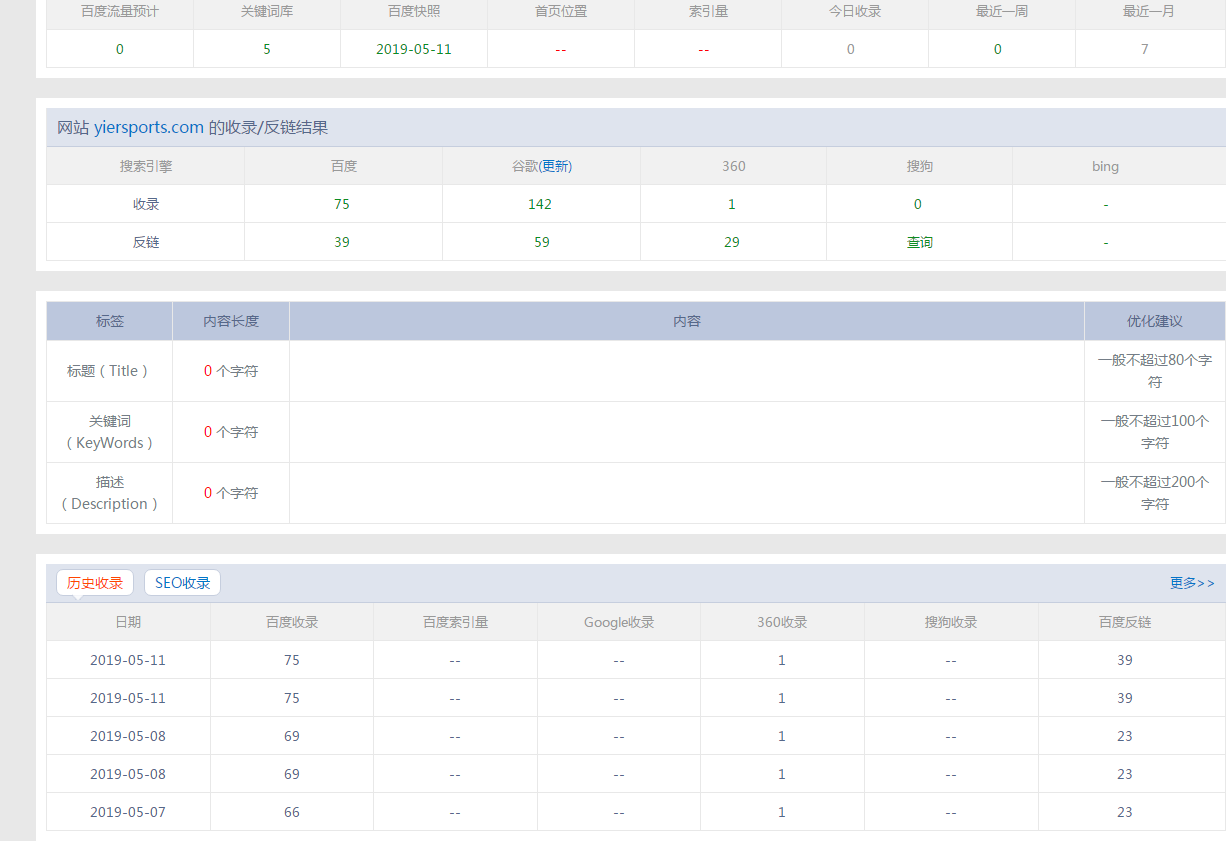Select the 描述 (Description) label cell

109,493
